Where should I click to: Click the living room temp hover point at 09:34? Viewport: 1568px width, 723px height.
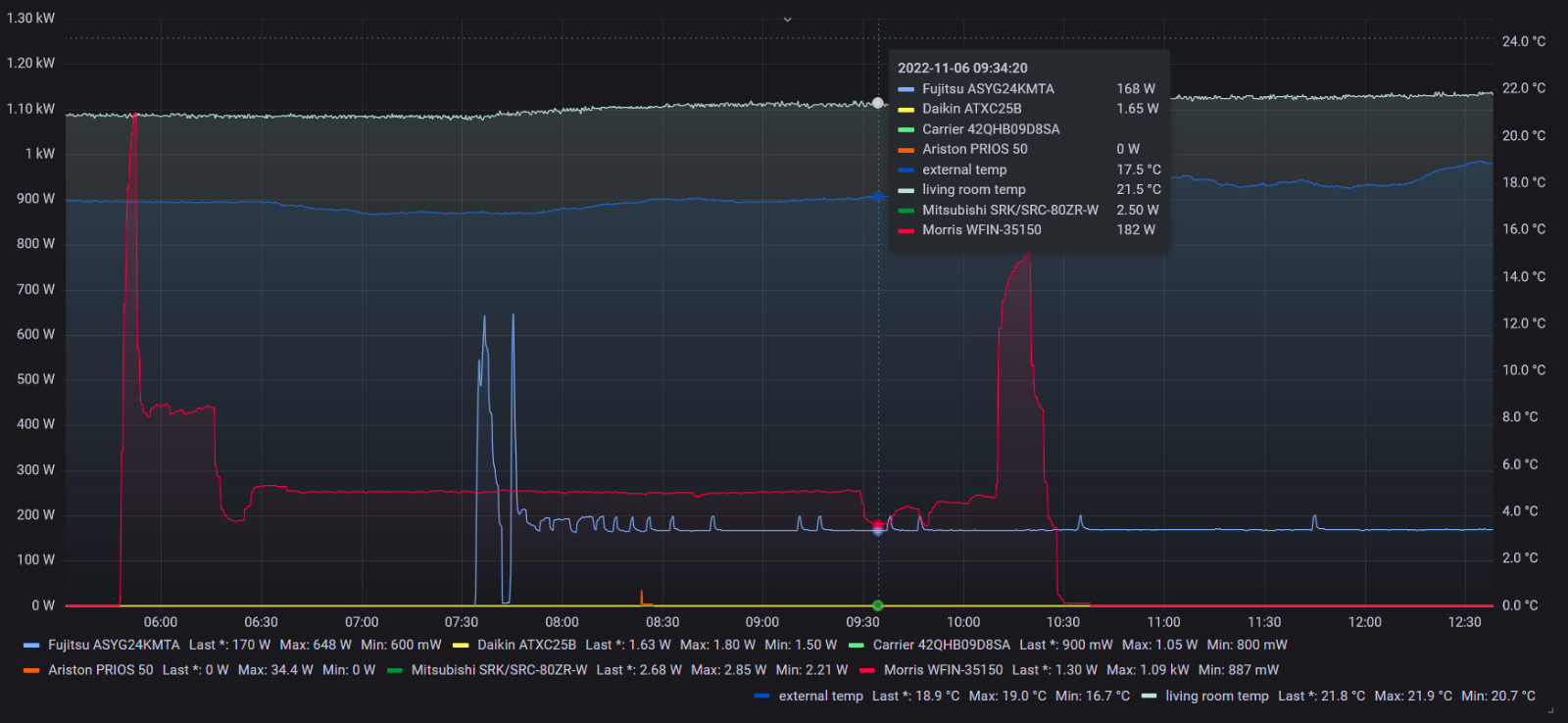click(878, 103)
